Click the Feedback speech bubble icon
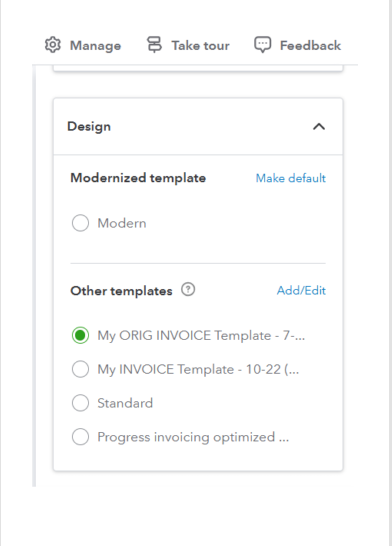392x546 pixels. [x=262, y=45]
